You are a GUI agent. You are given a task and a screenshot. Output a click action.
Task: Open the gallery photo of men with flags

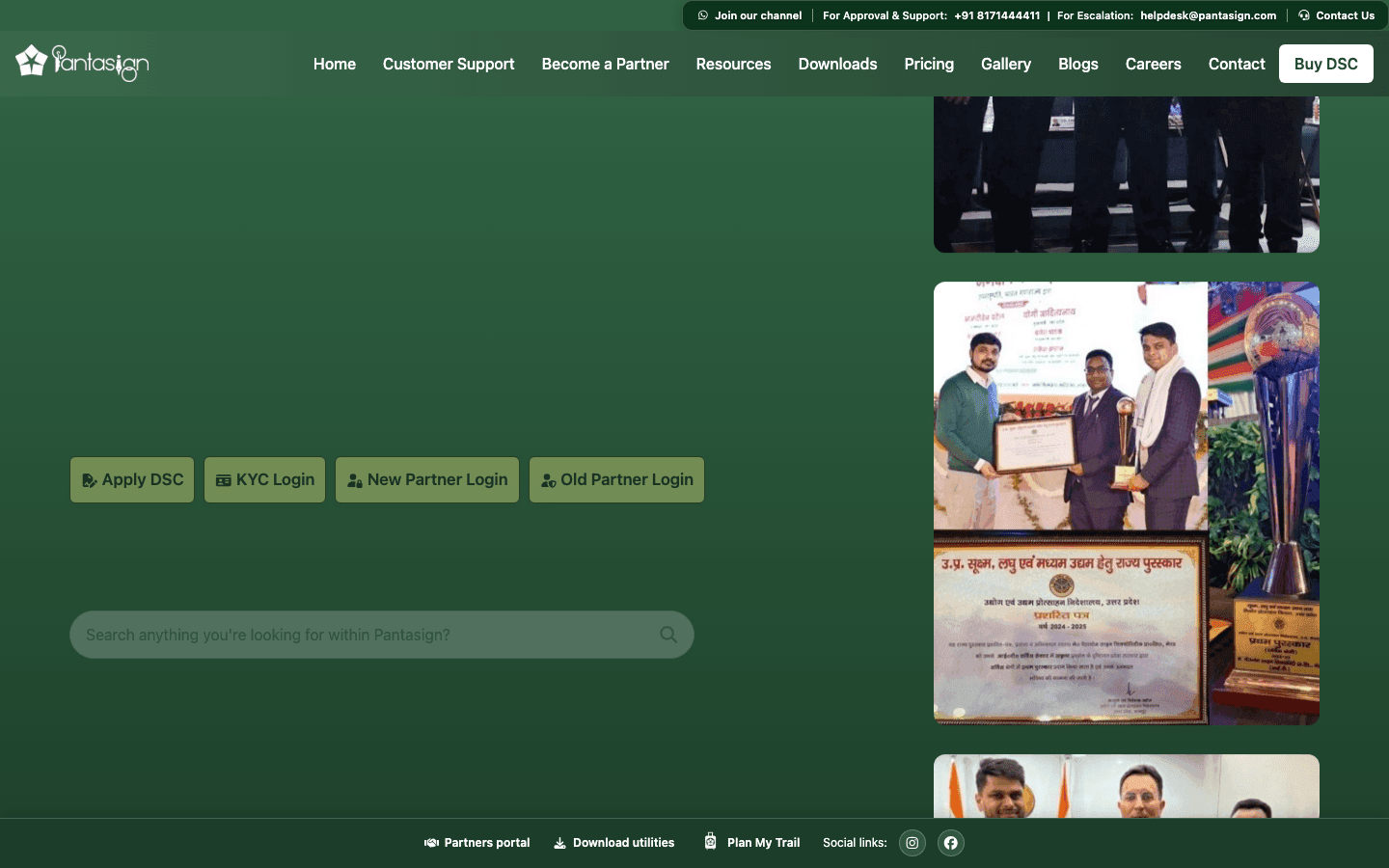[1127, 786]
